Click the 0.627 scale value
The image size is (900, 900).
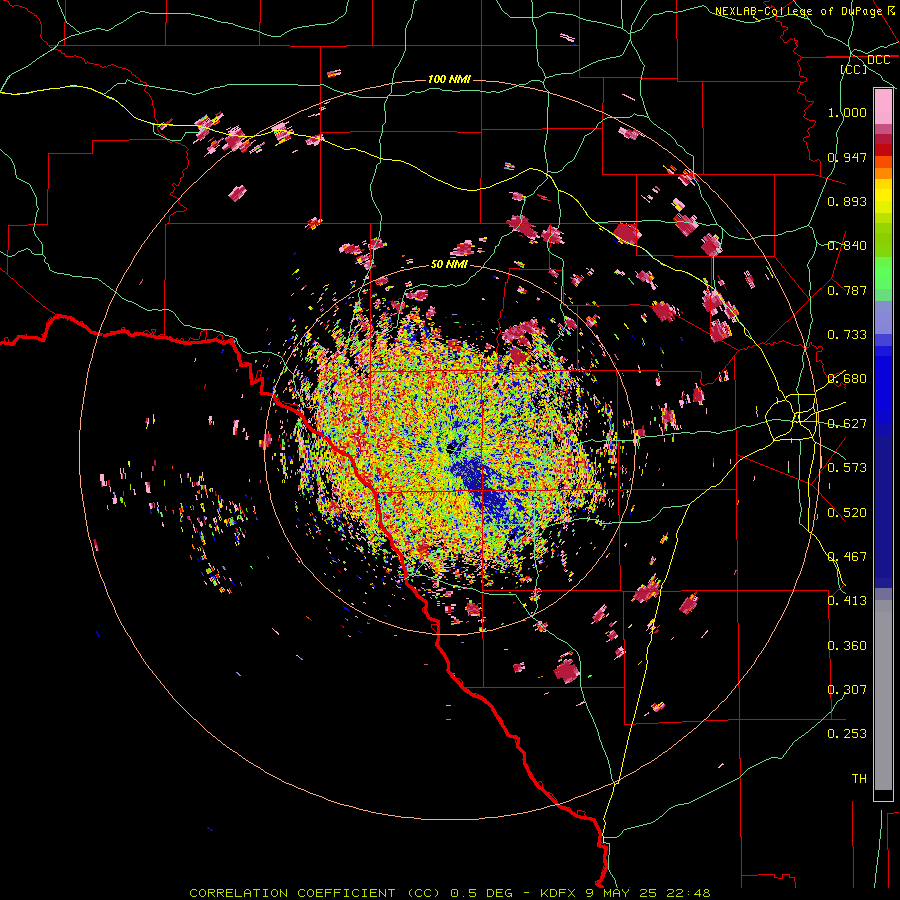pos(847,424)
